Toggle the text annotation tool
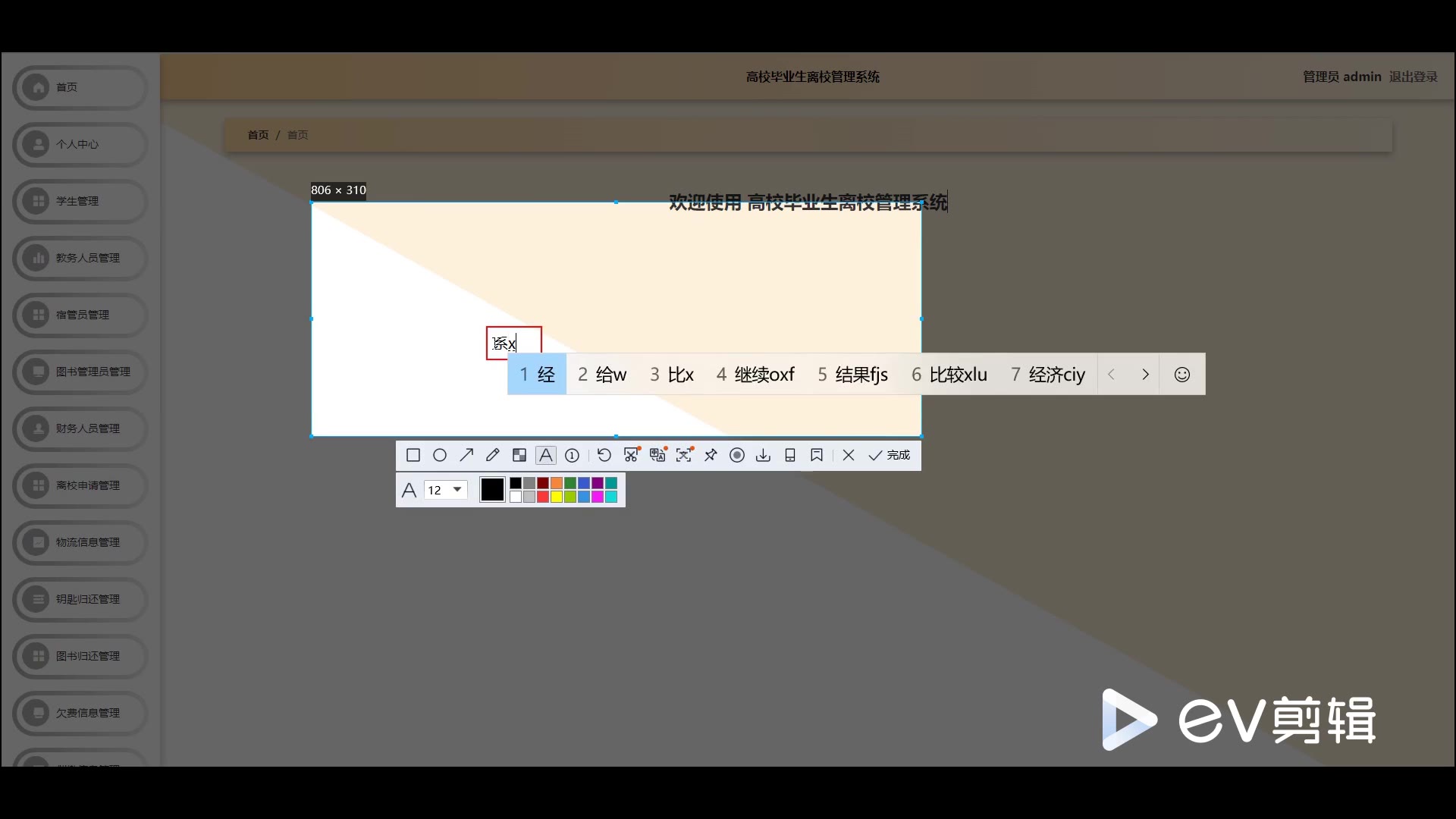The height and width of the screenshot is (819, 1456). click(546, 455)
